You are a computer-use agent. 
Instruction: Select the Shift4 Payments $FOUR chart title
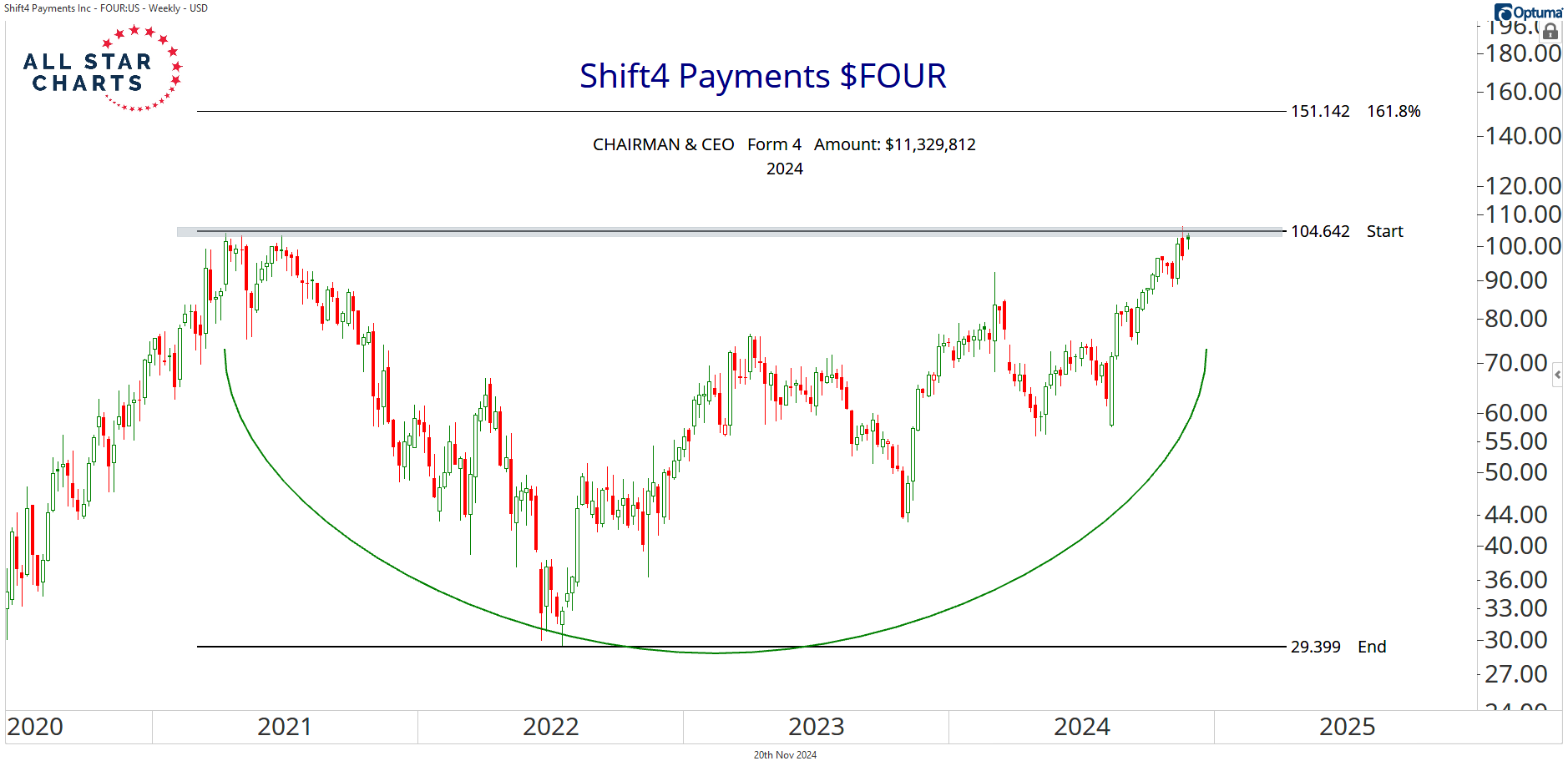(x=762, y=76)
